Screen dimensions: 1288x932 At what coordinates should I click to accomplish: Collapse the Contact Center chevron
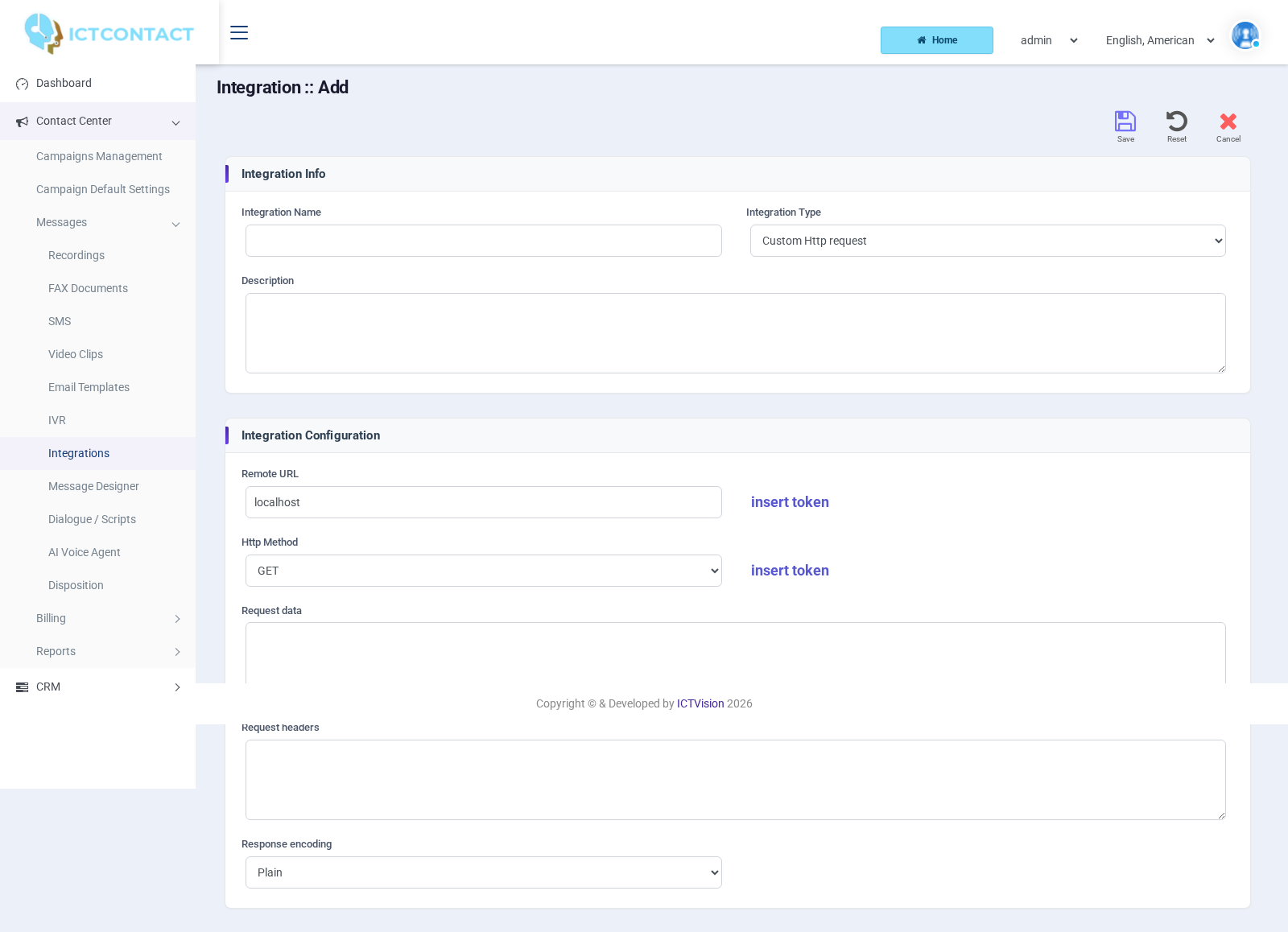pos(175,123)
